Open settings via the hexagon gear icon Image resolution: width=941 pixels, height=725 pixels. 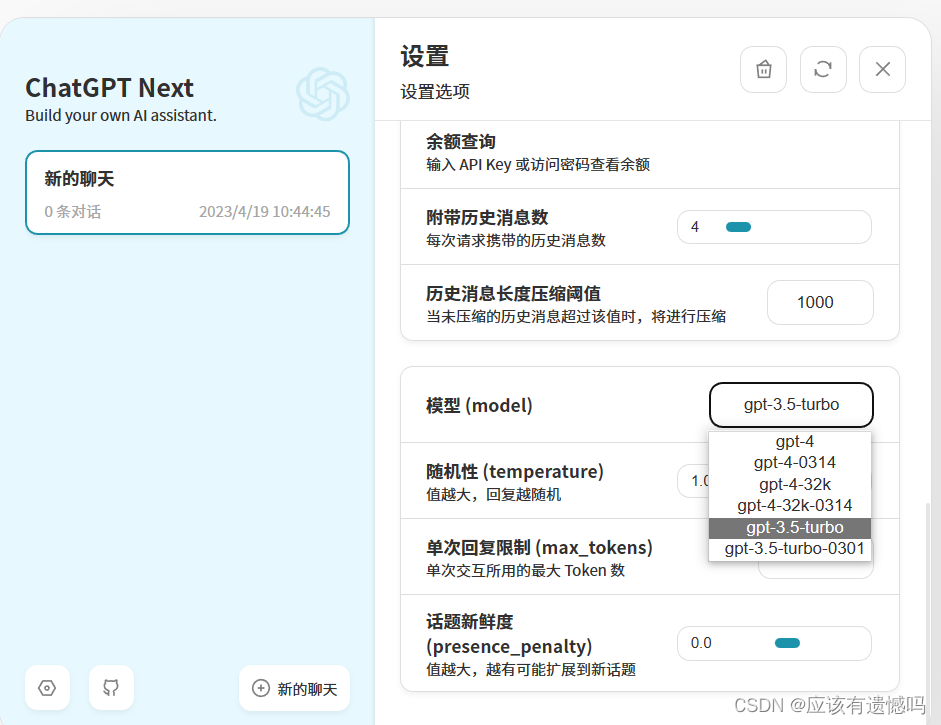pos(47,688)
